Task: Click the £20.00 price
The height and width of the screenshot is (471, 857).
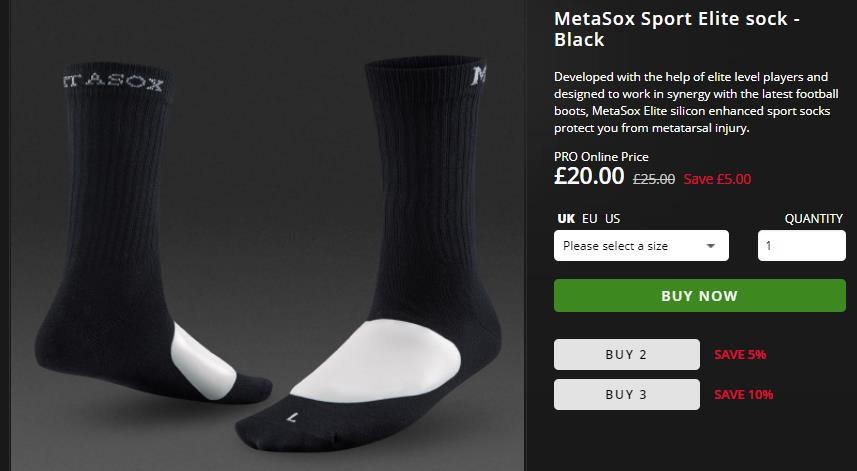Action: click(x=589, y=177)
